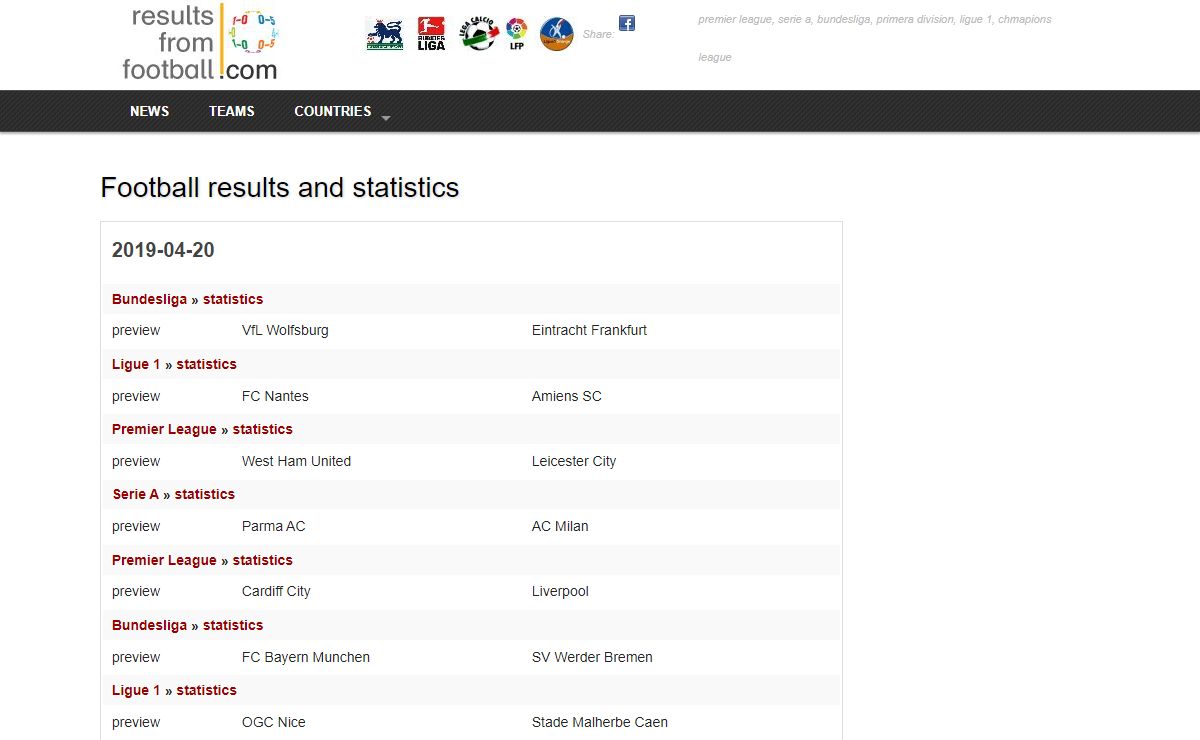Screen dimensions: 1200x740
Task: Open statistics link above FC Bayern Munchen
Action: 233,625
